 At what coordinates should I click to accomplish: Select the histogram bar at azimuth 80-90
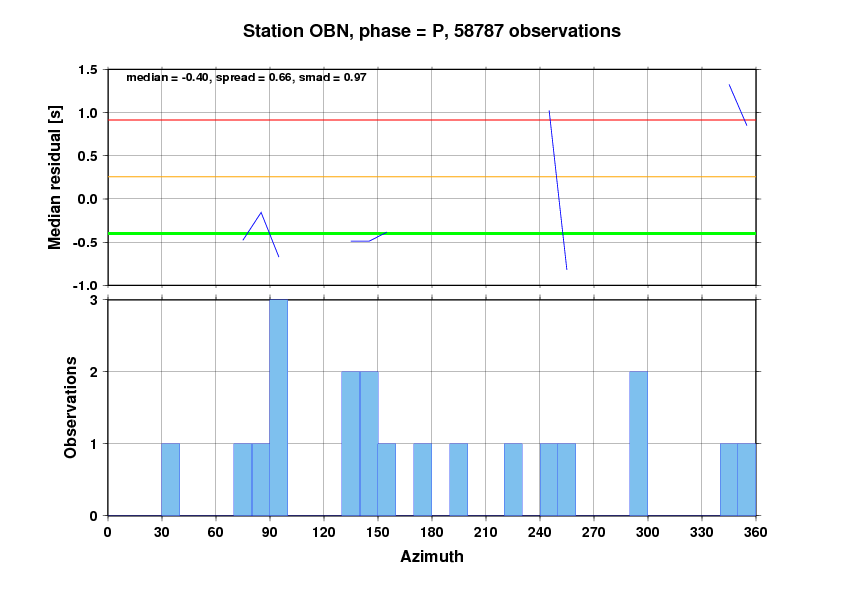(261, 480)
